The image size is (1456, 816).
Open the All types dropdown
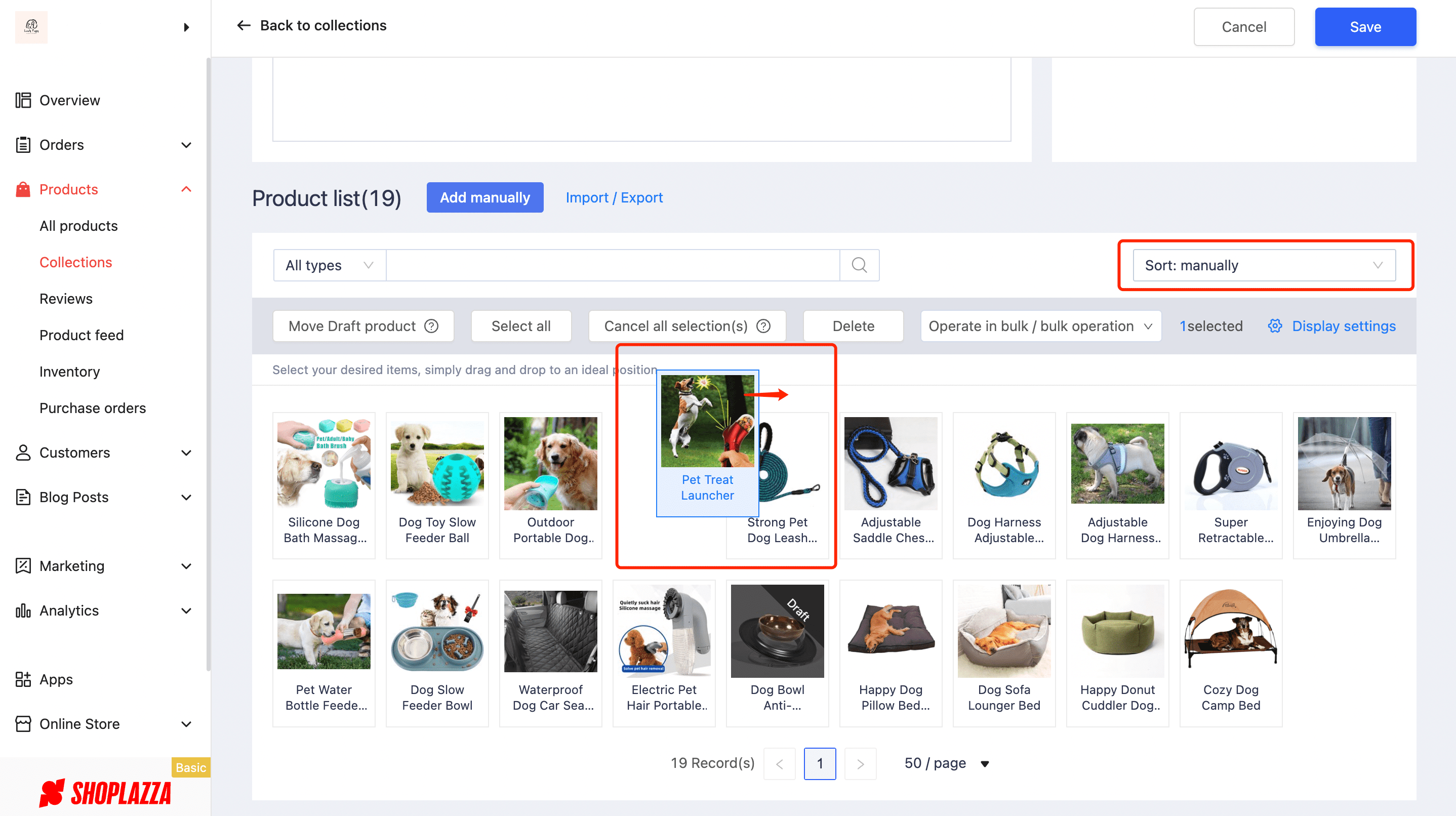click(330, 265)
